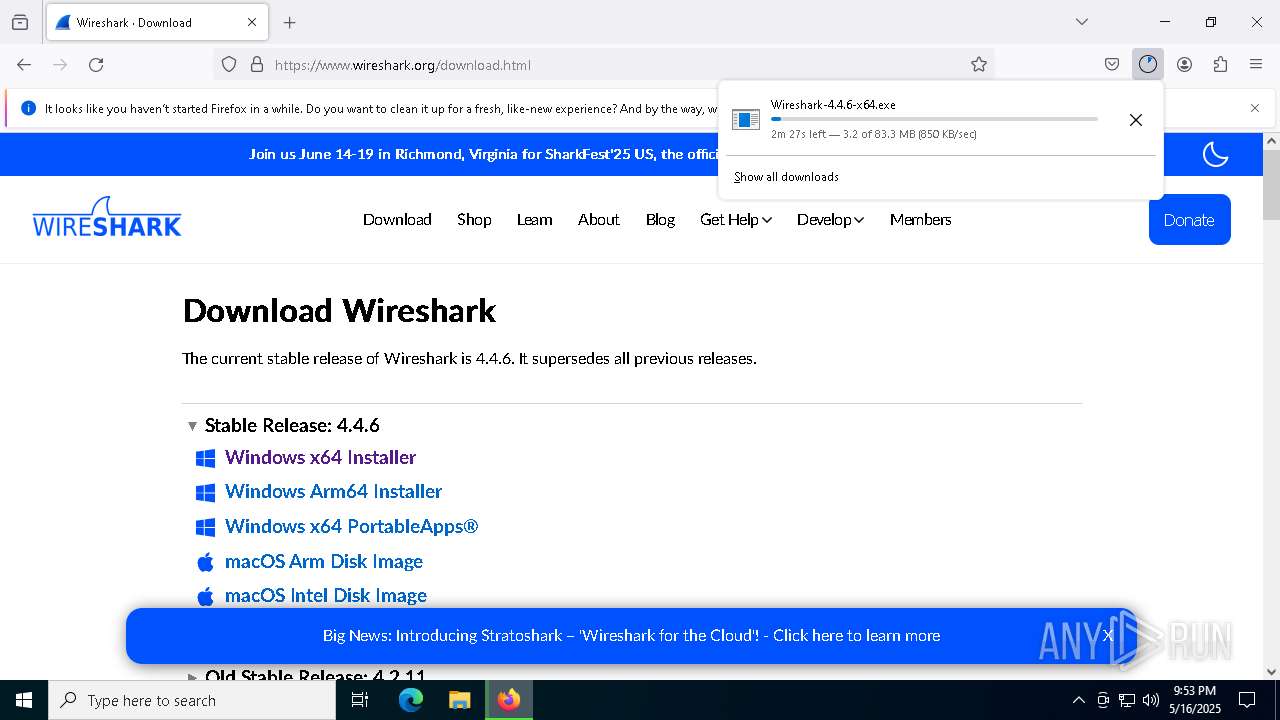Screen dimensions: 1280x720
Task: Expand the Develop dropdown menu
Action: tap(830, 220)
